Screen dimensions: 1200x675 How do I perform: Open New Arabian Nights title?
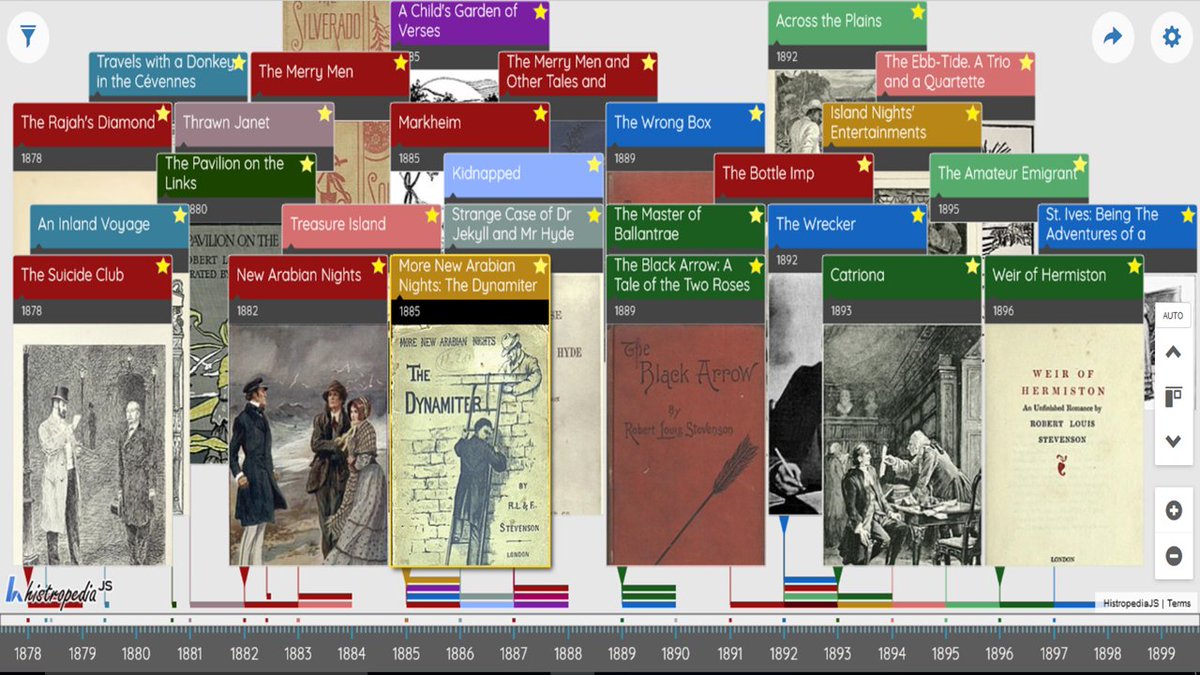[x=298, y=275]
